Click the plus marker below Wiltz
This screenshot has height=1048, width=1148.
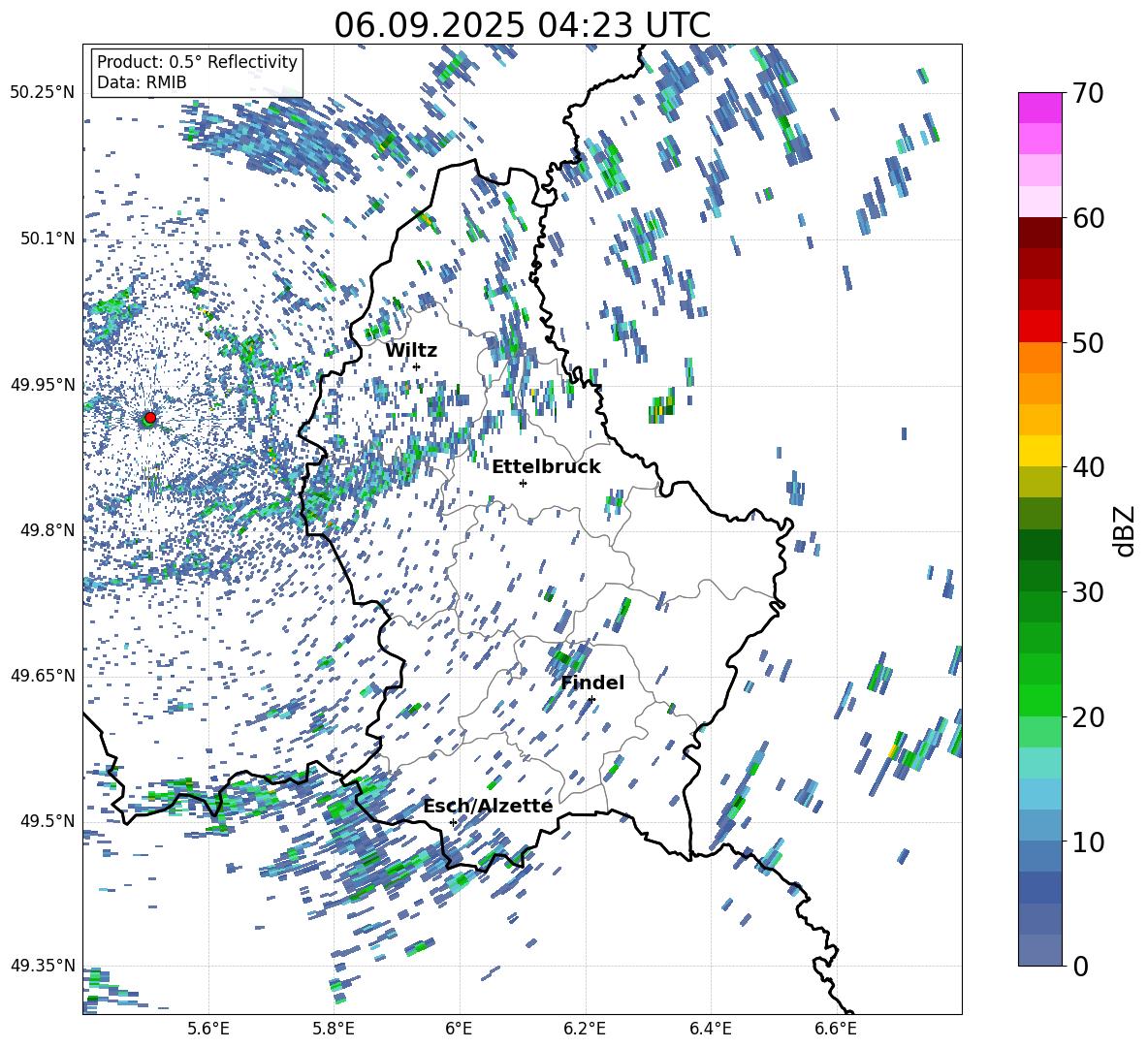coord(417,367)
